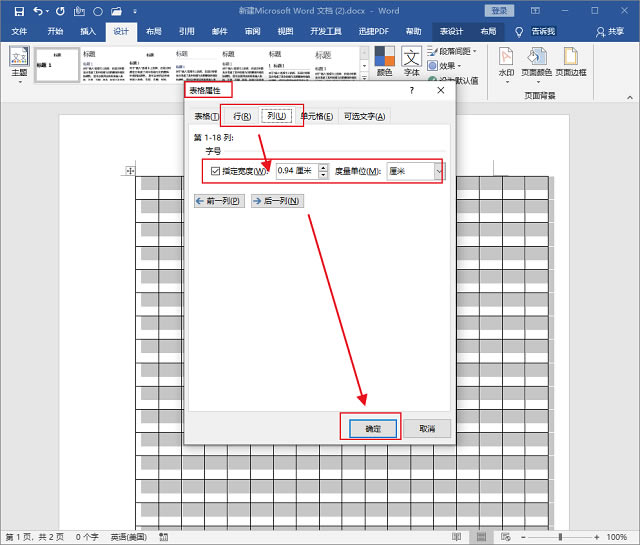
Task: Switch to Home (开始) ribbon tab
Action: click(55, 31)
